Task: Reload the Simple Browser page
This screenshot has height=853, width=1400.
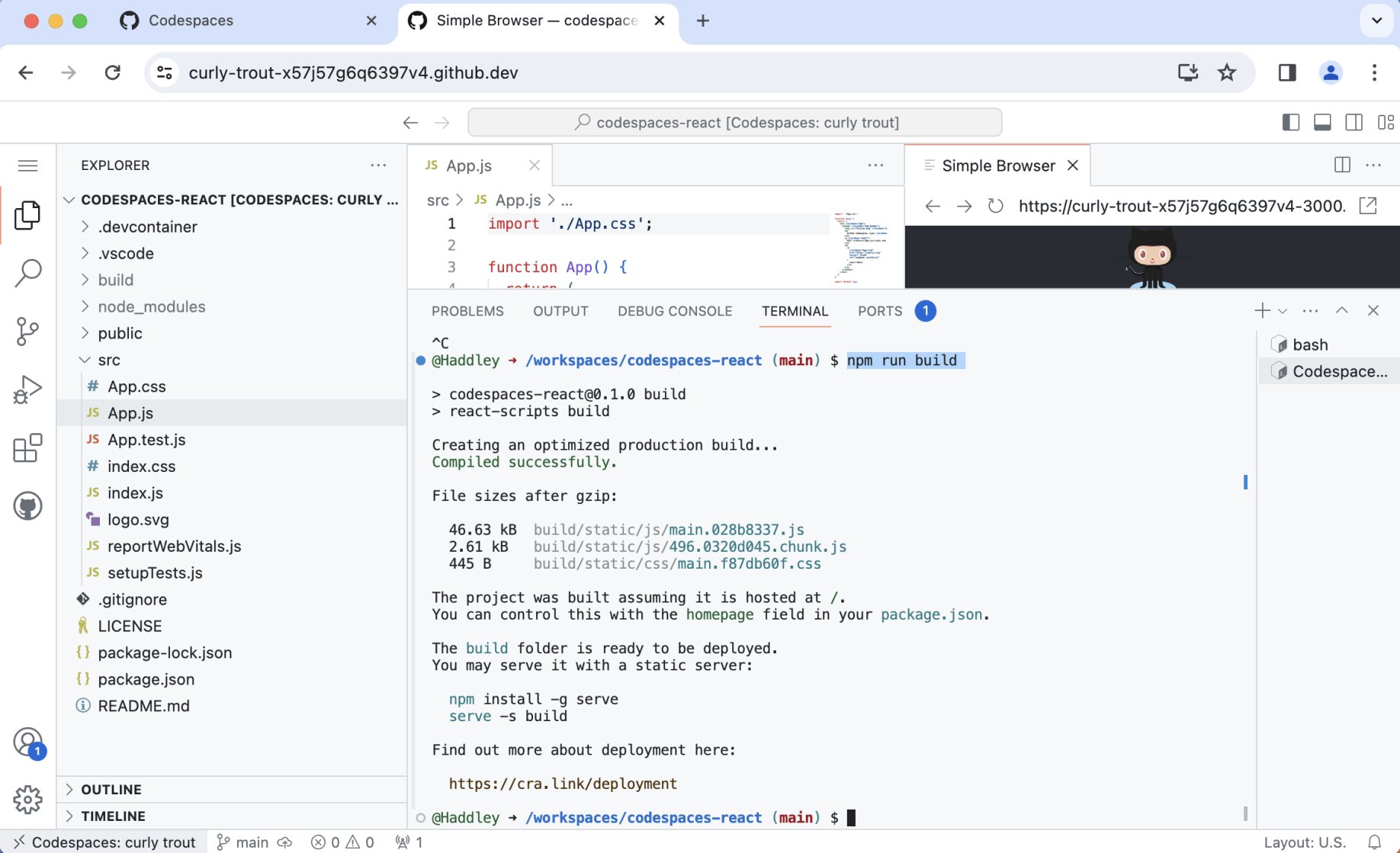Action: pyautogui.click(x=995, y=206)
